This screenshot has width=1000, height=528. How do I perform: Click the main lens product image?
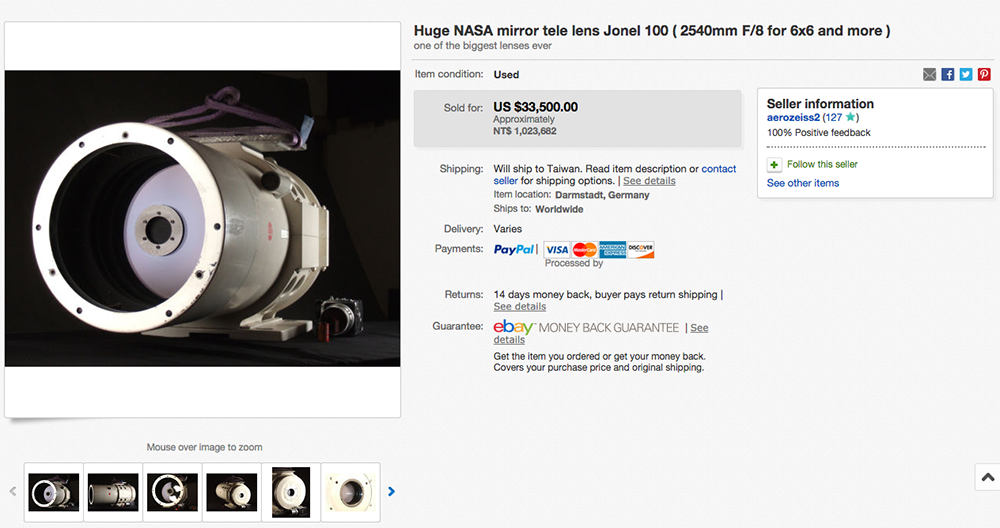click(202, 218)
